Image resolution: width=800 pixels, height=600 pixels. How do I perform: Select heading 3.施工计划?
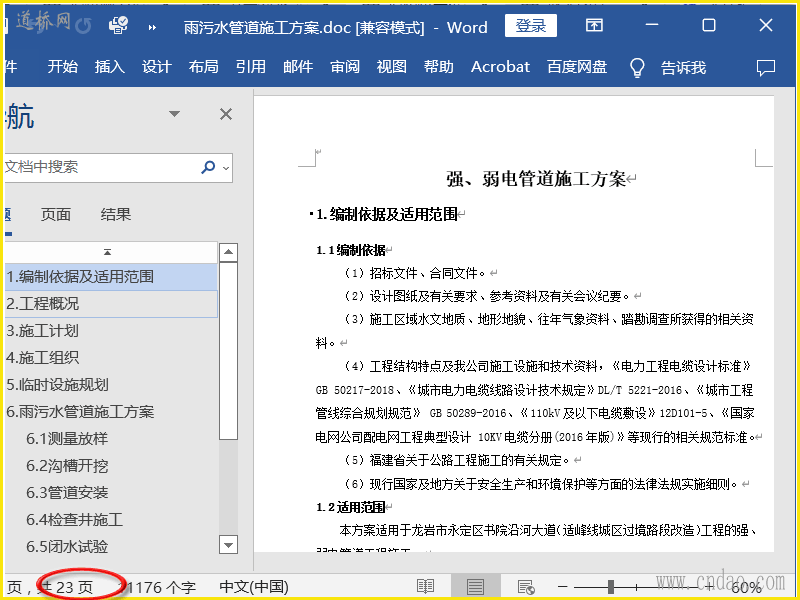click(x=111, y=331)
